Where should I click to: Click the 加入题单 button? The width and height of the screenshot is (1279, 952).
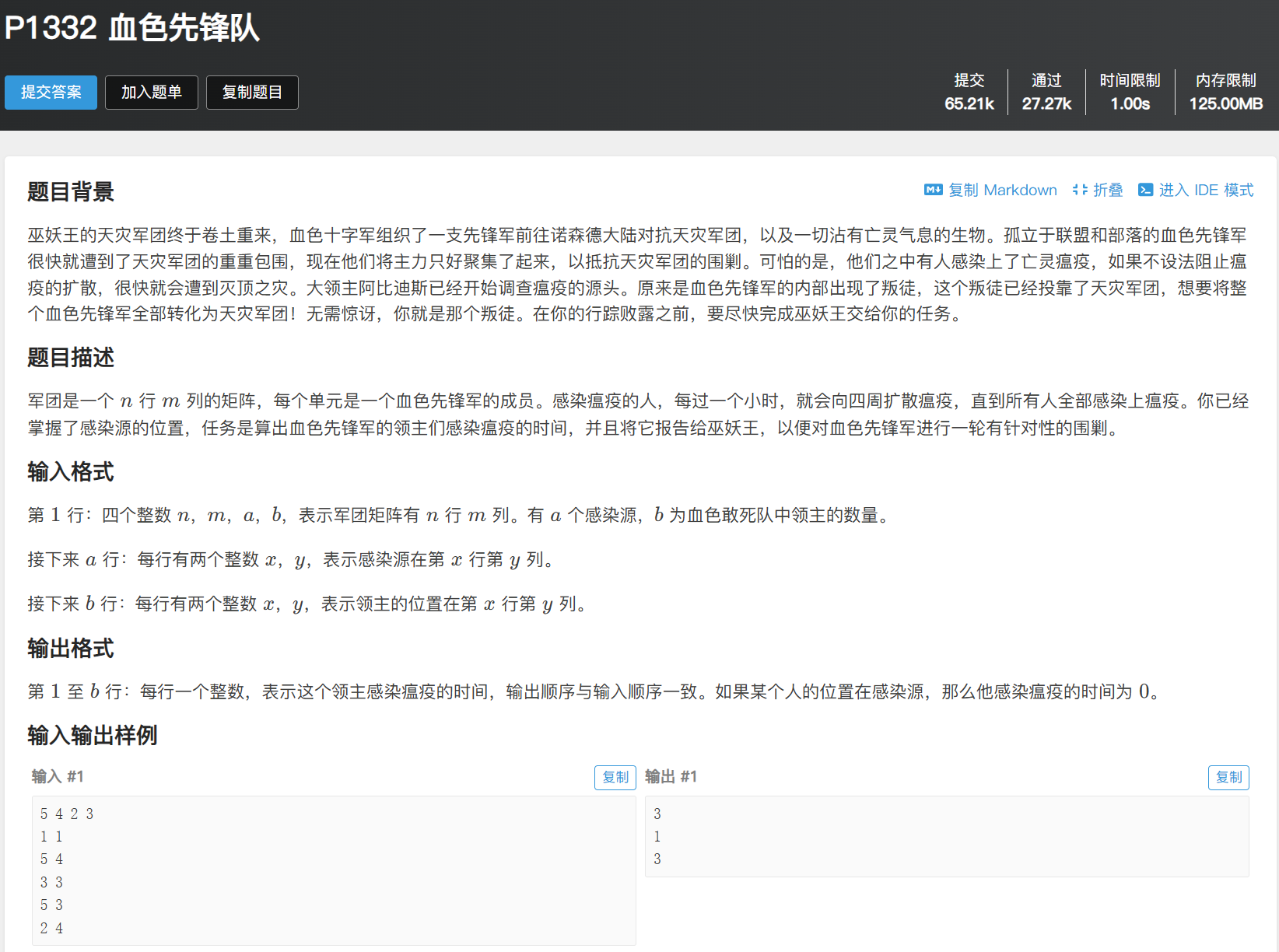151,93
